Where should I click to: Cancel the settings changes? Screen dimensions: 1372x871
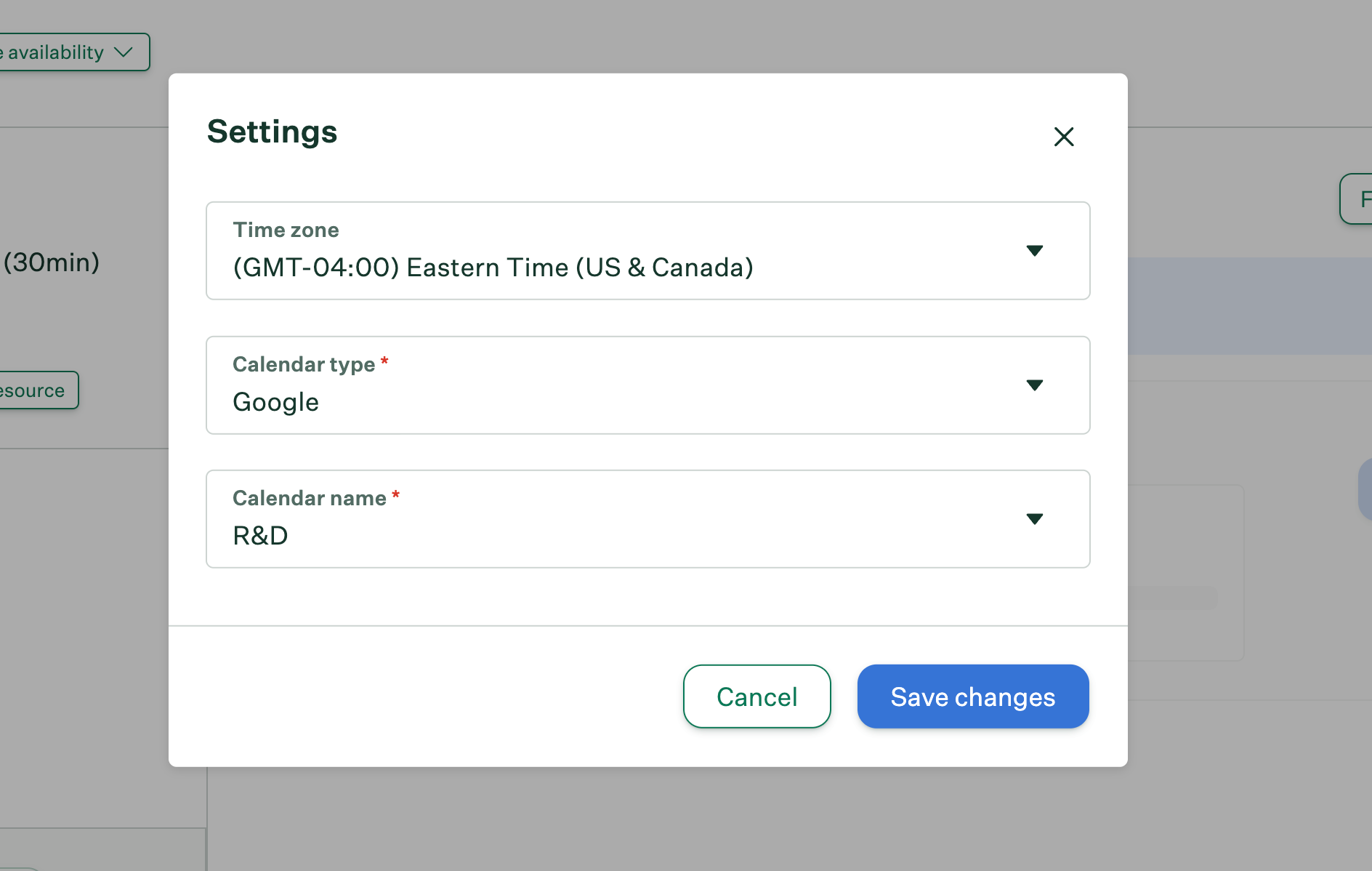pyautogui.click(x=757, y=697)
